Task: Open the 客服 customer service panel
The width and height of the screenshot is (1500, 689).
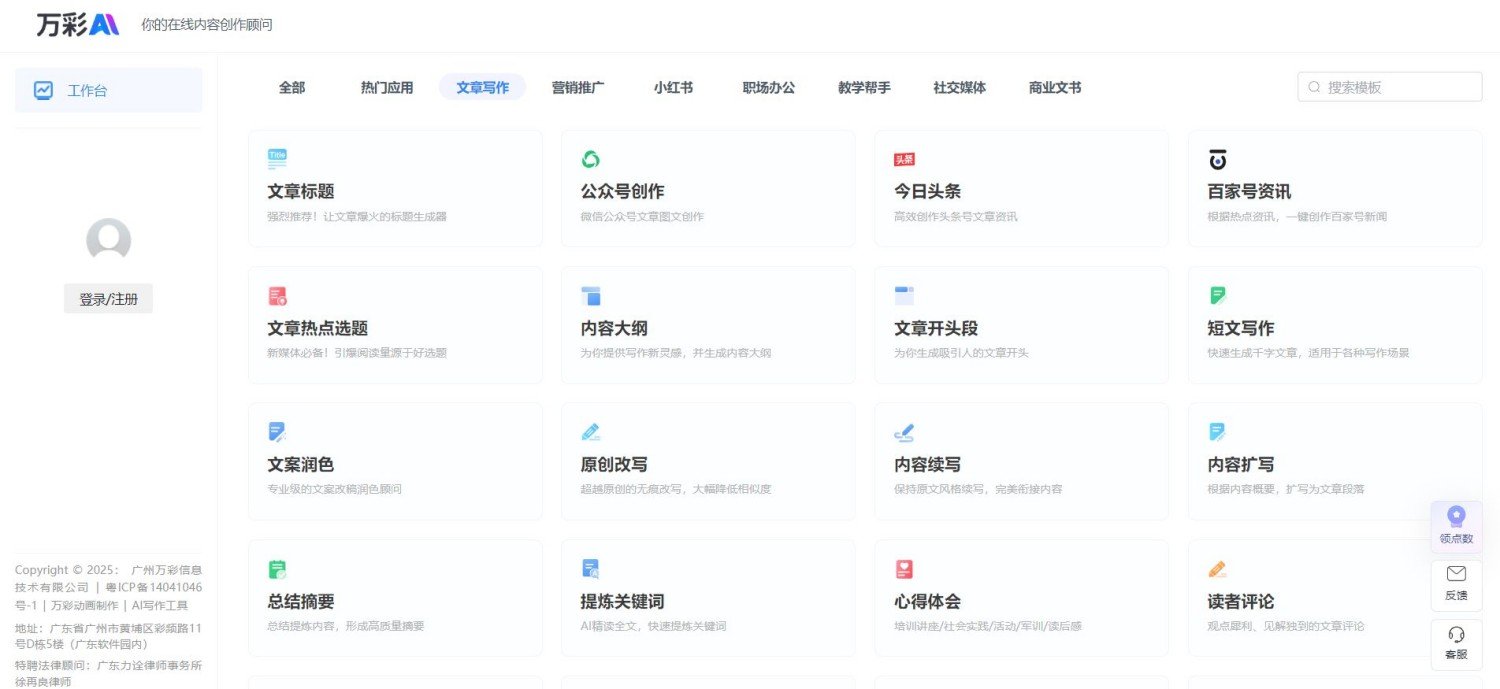Action: click(x=1456, y=644)
